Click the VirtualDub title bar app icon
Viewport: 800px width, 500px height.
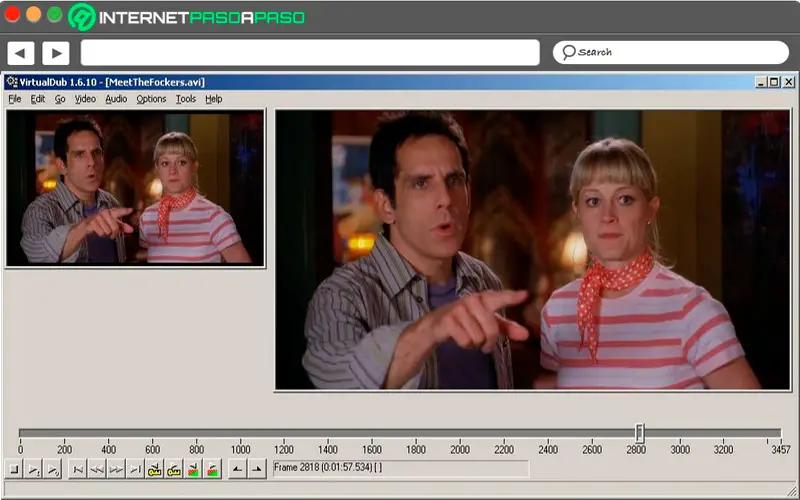click(x=12, y=82)
